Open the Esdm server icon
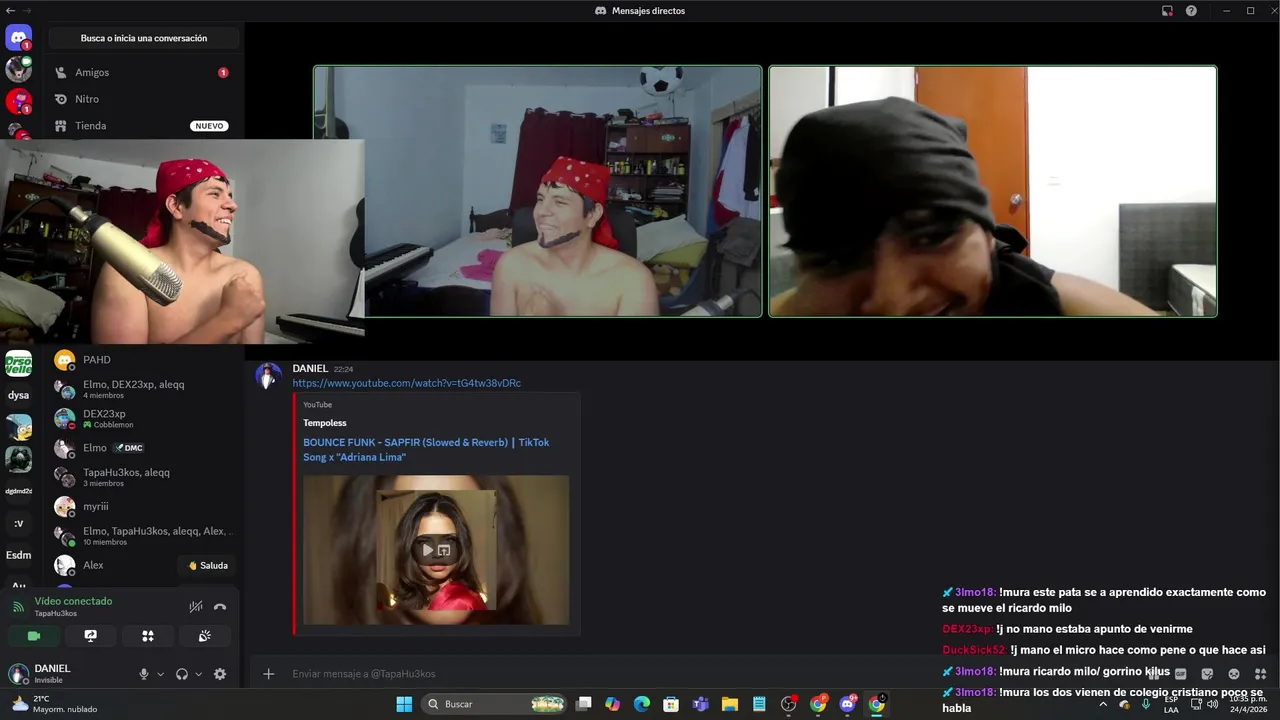This screenshot has height=720, width=1280. tap(18, 555)
